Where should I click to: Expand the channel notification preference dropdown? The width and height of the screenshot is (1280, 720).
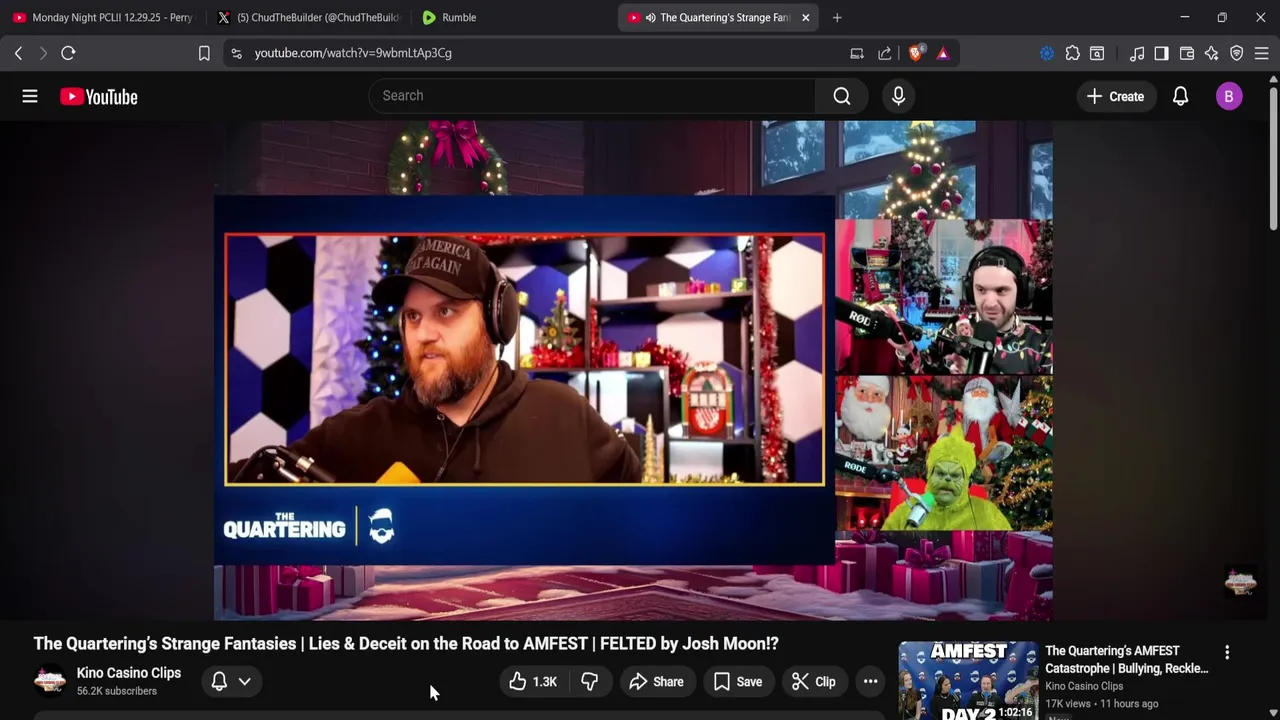click(231, 682)
